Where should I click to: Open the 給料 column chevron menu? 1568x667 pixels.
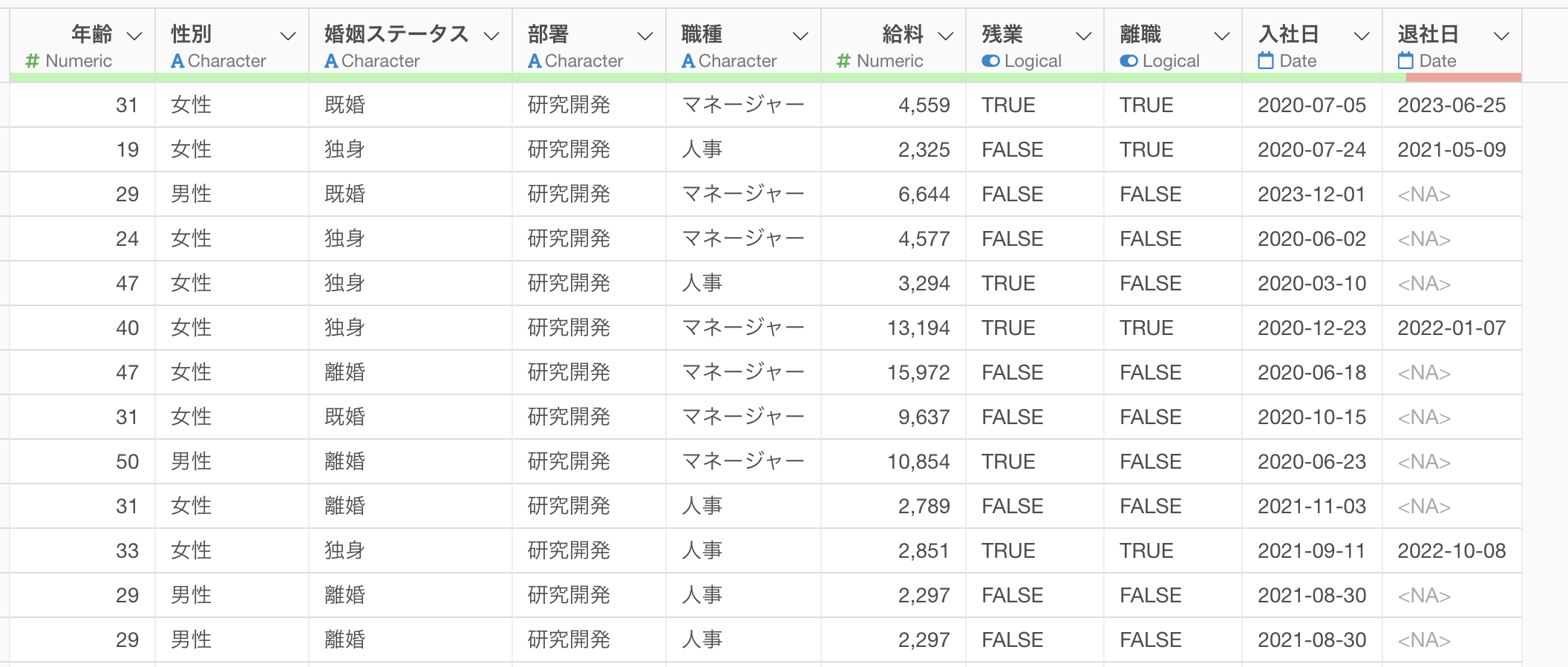point(945,36)
